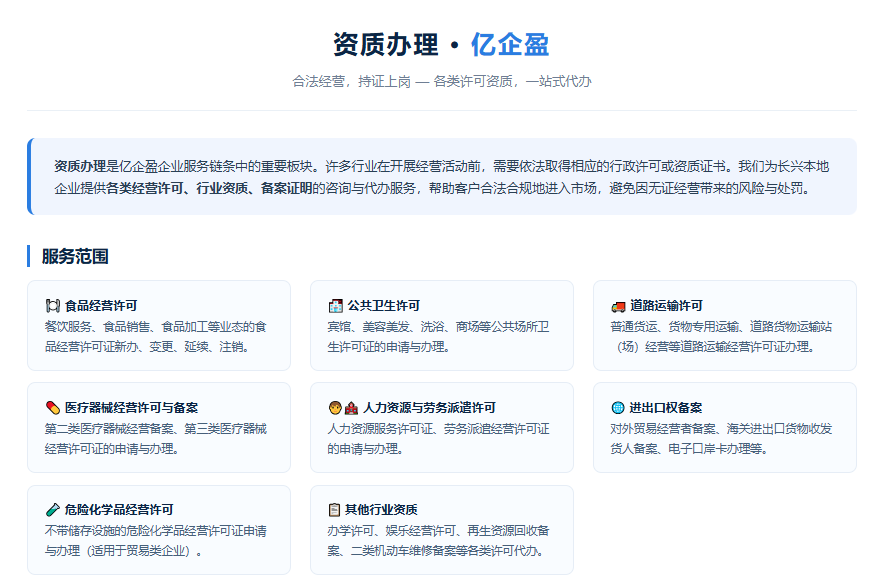Click the 服务范围 section heading
Viewport: 887px width, 586px height.
(x=75, y=256)
